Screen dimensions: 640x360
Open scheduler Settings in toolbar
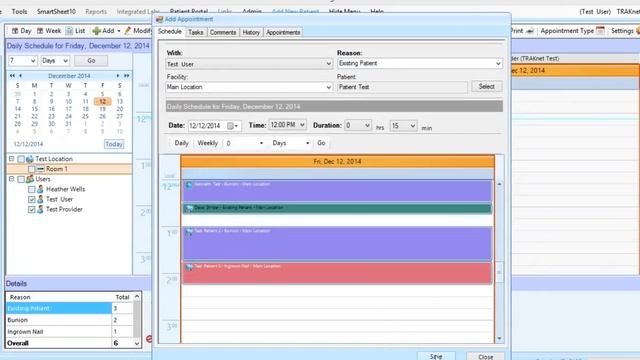pos(624,31)
